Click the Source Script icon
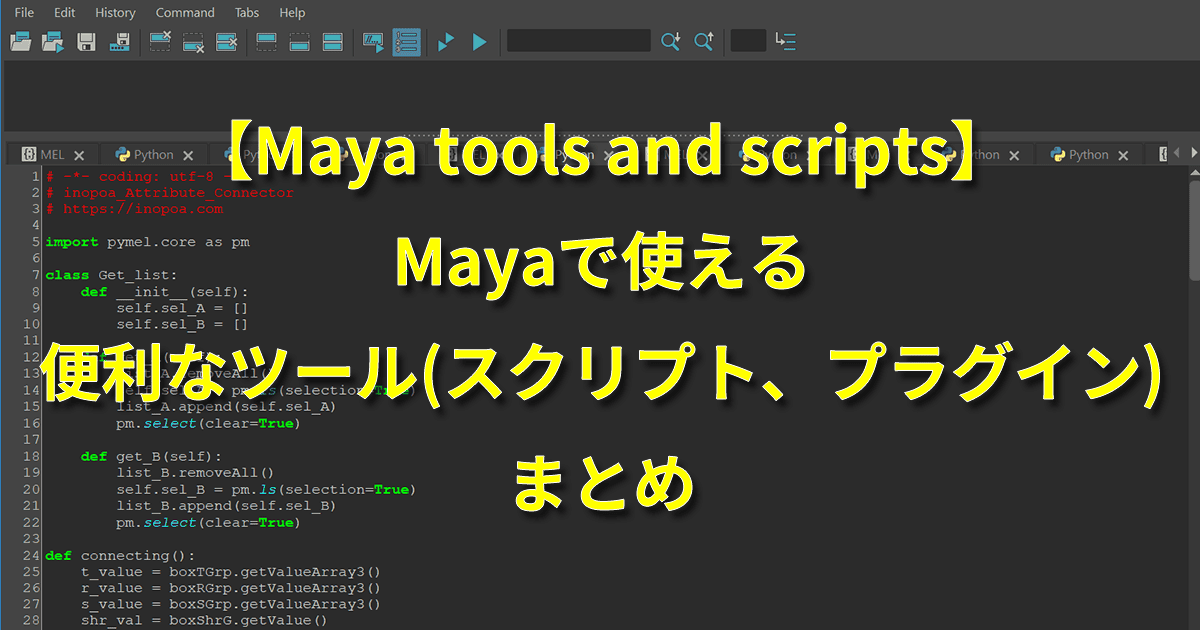This screenshot has height=630, width=1200. 54,42
